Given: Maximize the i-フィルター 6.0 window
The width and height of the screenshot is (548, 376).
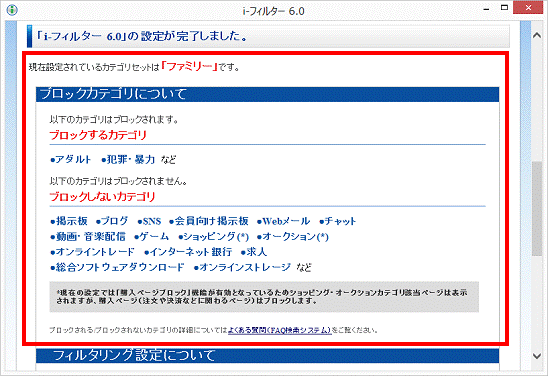Looking at the screenshot, I should (504, 8).
